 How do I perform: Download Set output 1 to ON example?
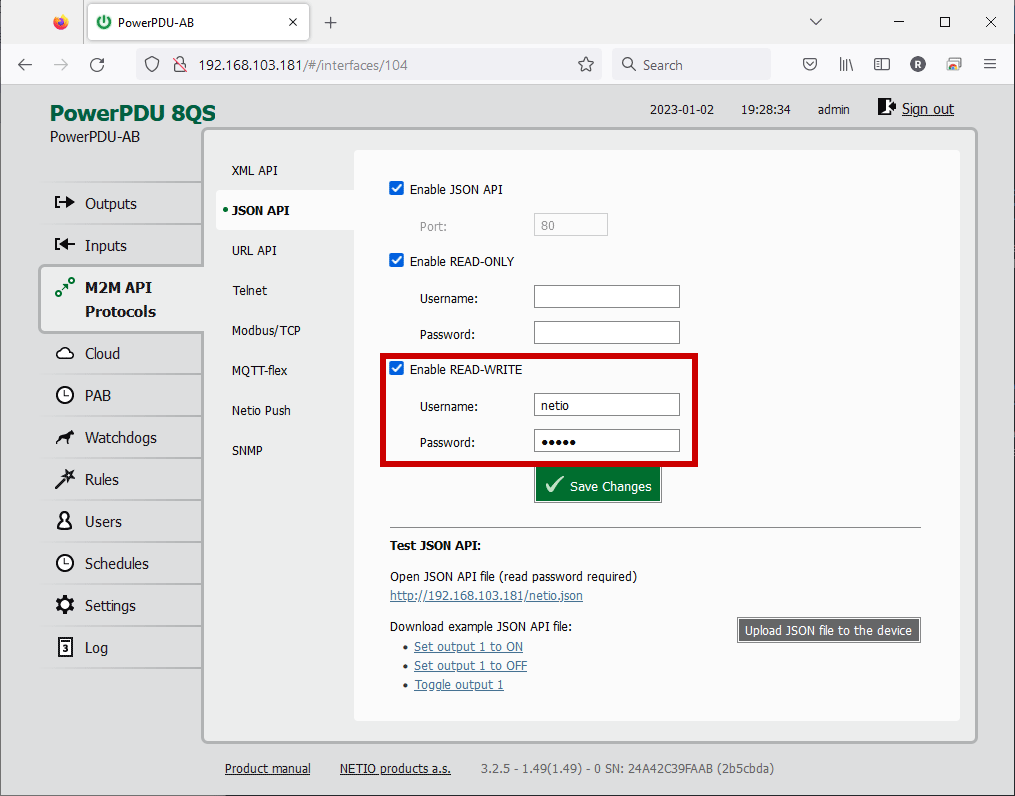(x=468, y=647)
